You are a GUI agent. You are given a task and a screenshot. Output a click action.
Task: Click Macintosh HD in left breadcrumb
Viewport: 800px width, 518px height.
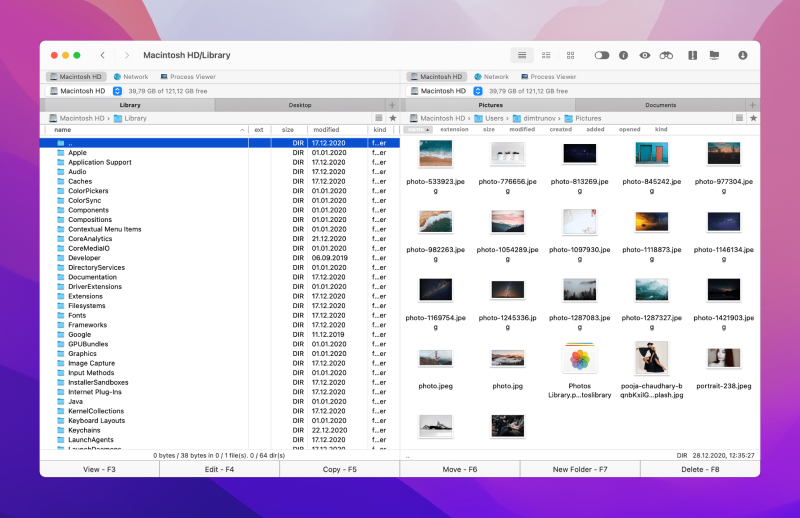click(x=77, y=118)
